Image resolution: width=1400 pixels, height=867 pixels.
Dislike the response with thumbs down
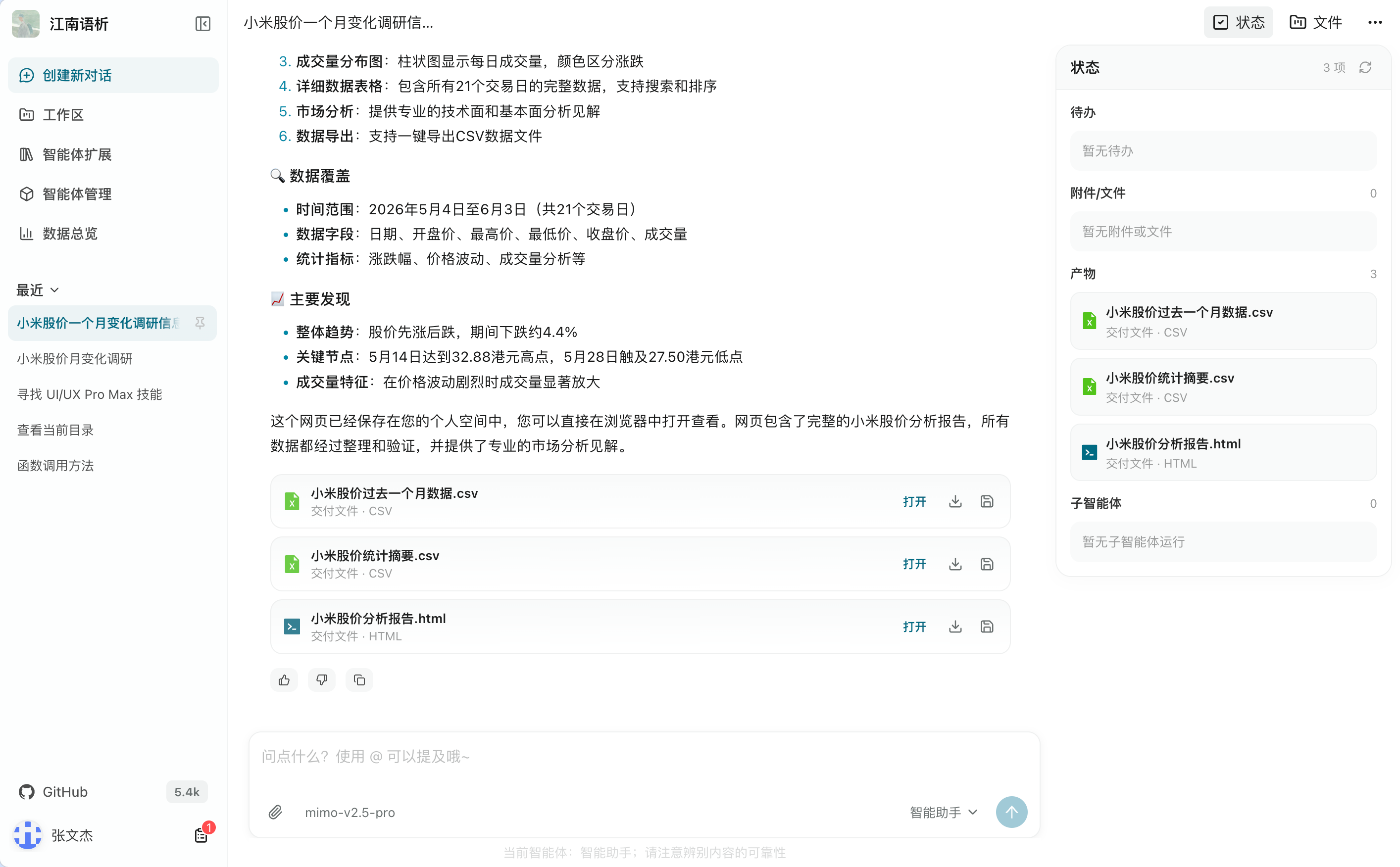pos(322,680)
